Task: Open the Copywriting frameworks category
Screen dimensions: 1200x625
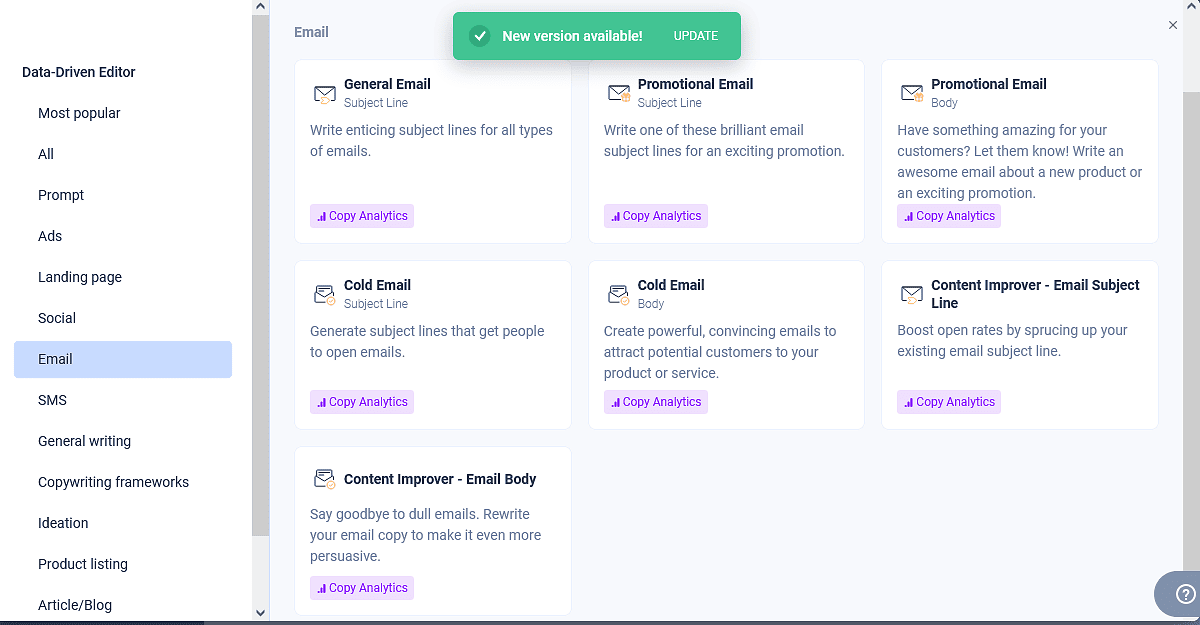Action: tap(113, 482)
